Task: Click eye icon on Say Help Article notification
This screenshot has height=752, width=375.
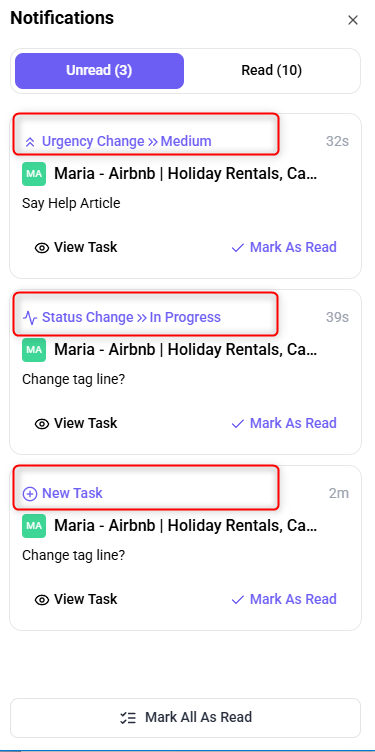Action: (x=42, y=248)
